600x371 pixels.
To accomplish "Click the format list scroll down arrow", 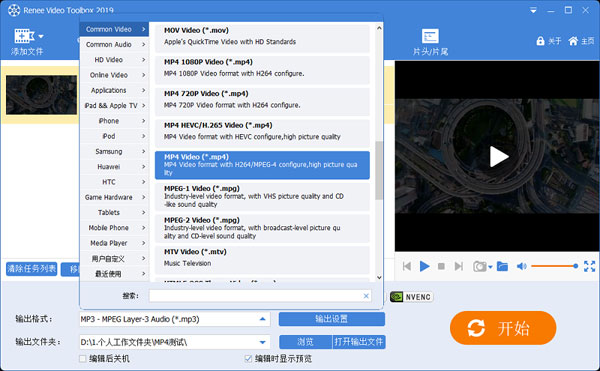I will tap(379, 278).
